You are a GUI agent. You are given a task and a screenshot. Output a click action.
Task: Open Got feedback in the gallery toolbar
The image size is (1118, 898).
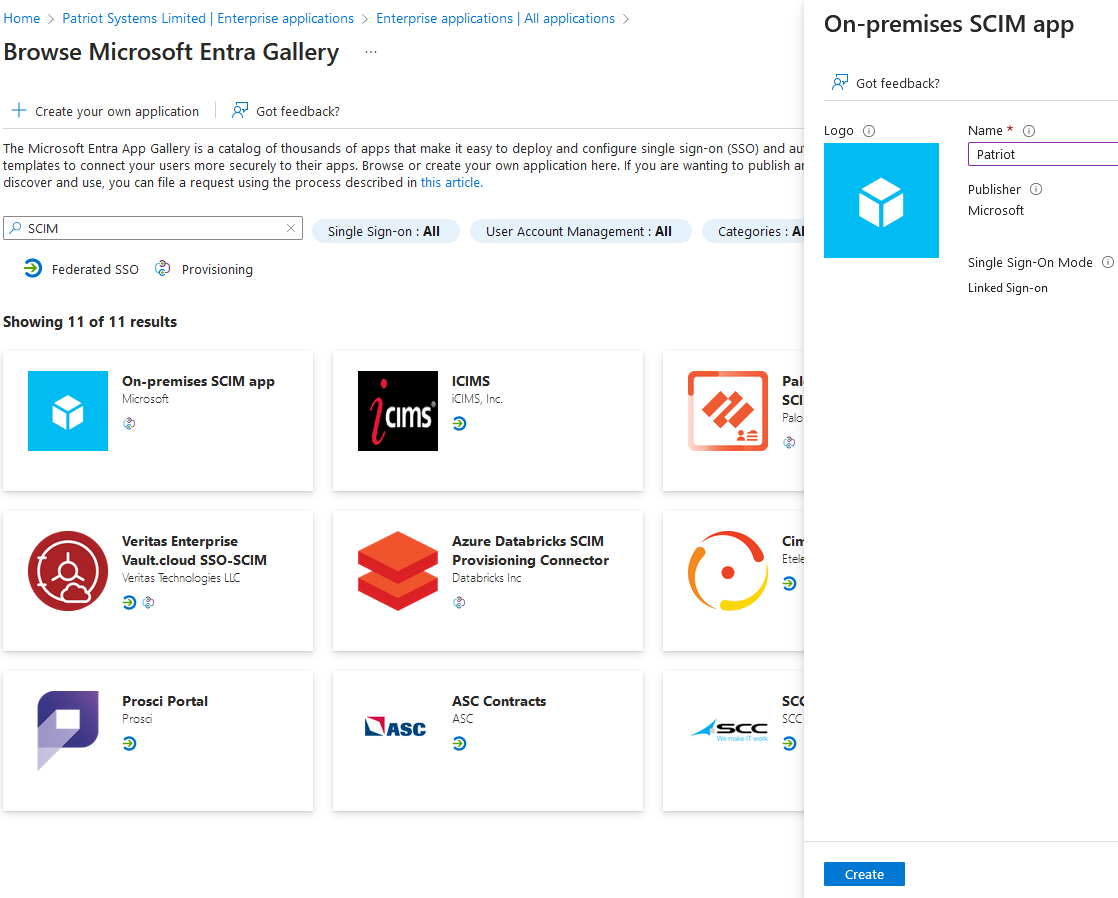[297, 111]
